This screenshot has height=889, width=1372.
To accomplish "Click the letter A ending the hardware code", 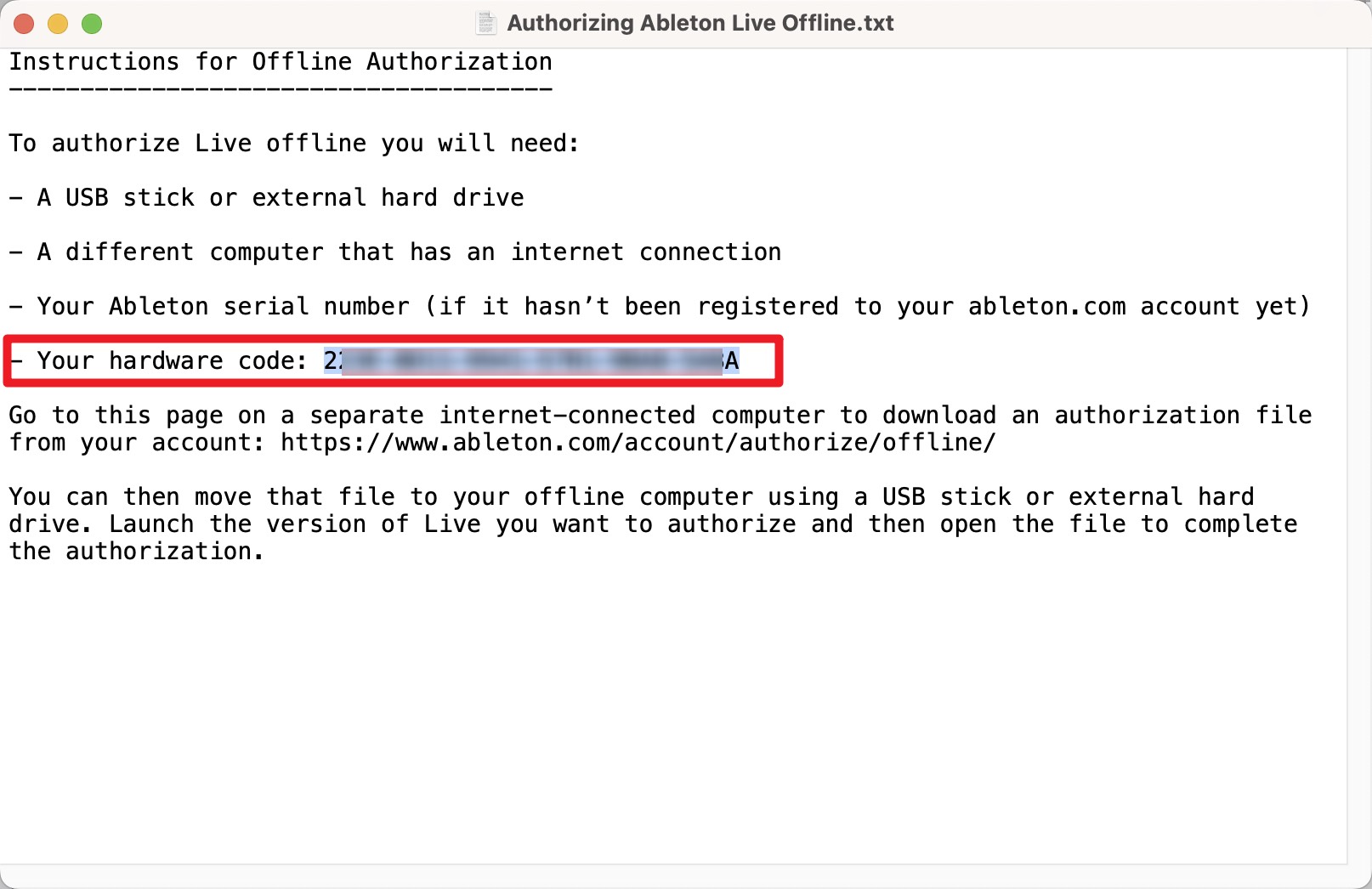I will (732, 361).
